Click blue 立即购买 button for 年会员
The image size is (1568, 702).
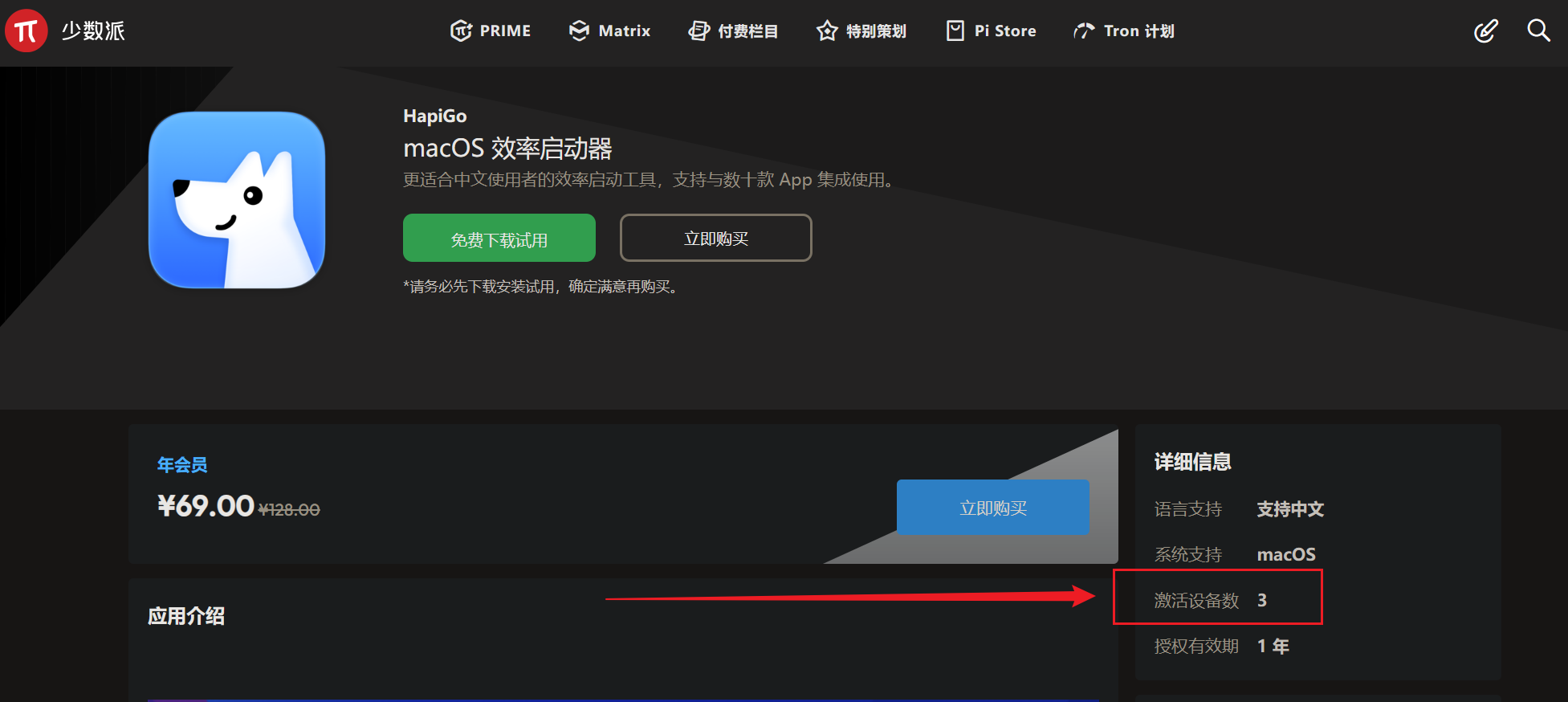(x=993, y=508)
